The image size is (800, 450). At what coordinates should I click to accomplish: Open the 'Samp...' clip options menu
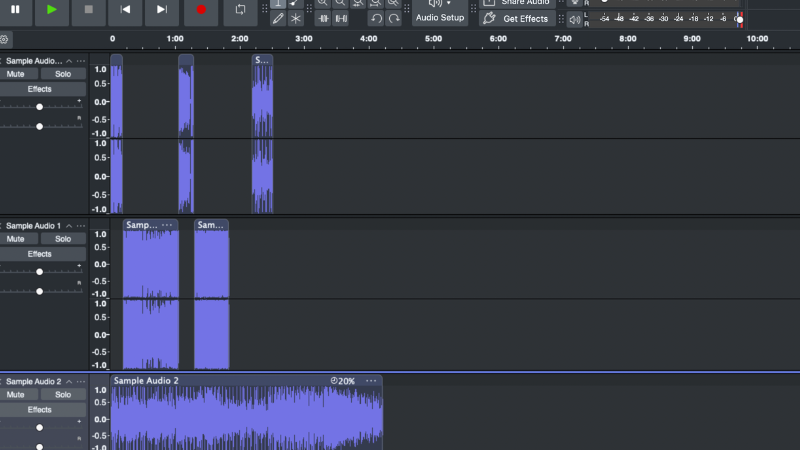(167, 225)
